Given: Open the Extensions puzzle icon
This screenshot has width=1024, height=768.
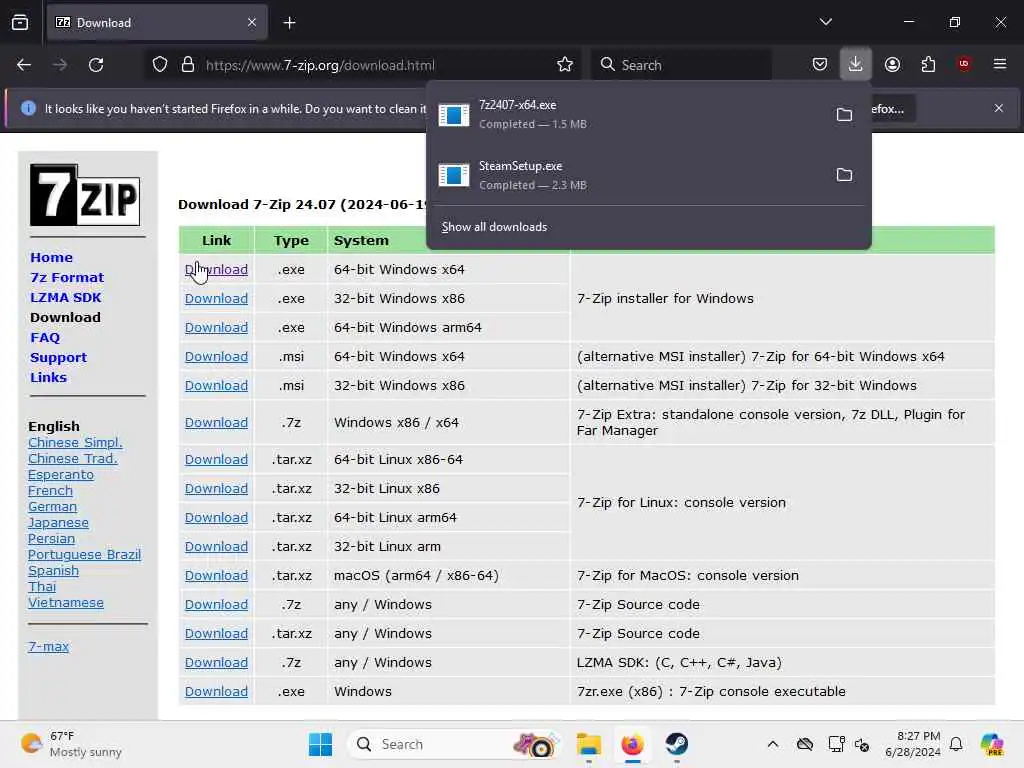Looking at the screenshot, I should click(x=928, y=65).
